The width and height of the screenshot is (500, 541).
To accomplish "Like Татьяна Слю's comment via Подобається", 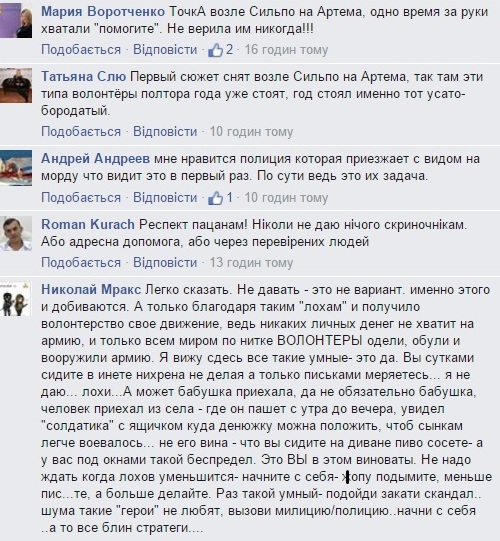I will click(x=81, y=132).
